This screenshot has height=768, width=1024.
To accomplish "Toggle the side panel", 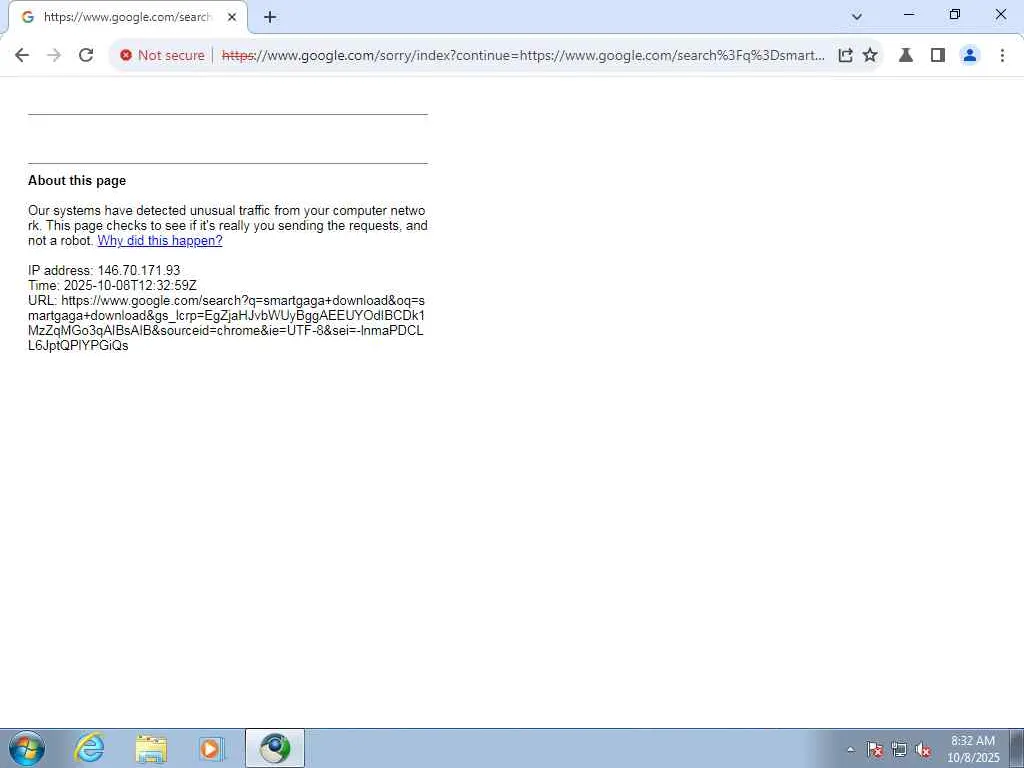I will click(938, 56).
